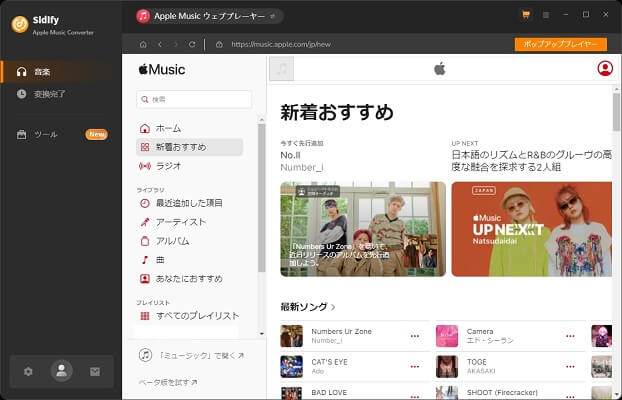
Task: Click the ポップアッププレイヤー button
Action: [561, 44]
